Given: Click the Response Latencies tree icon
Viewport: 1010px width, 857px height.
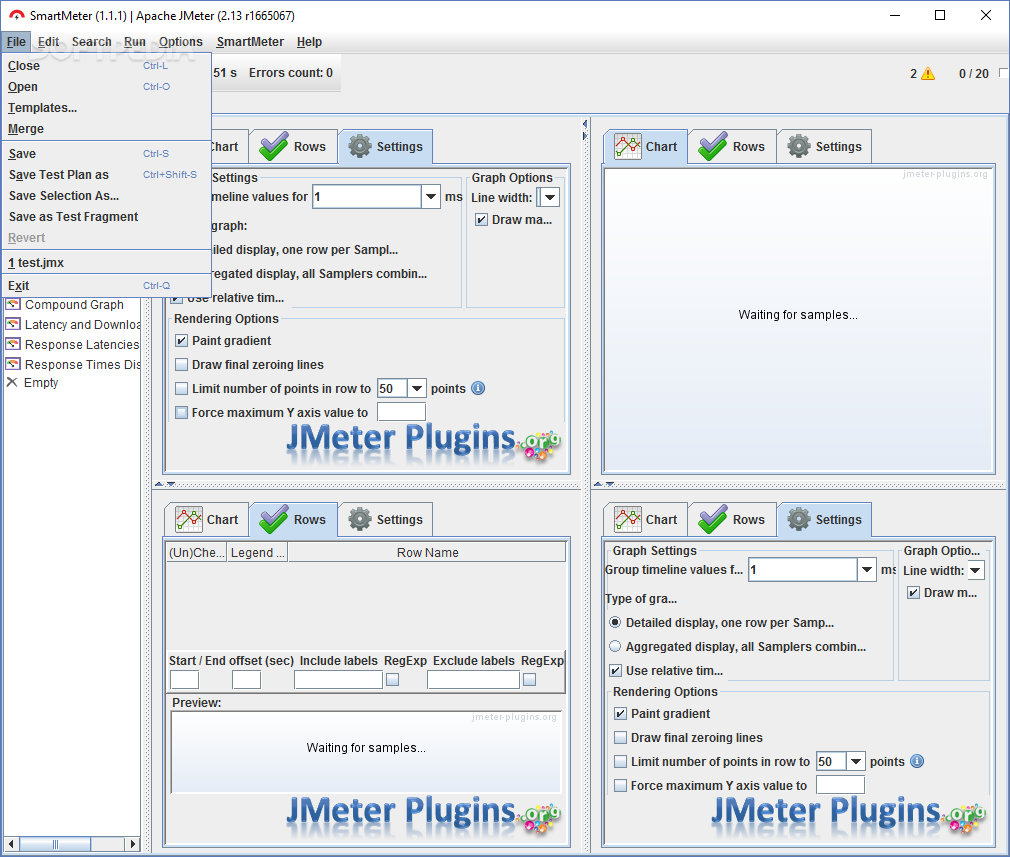Looking at the screenshot, I should 13,344.
